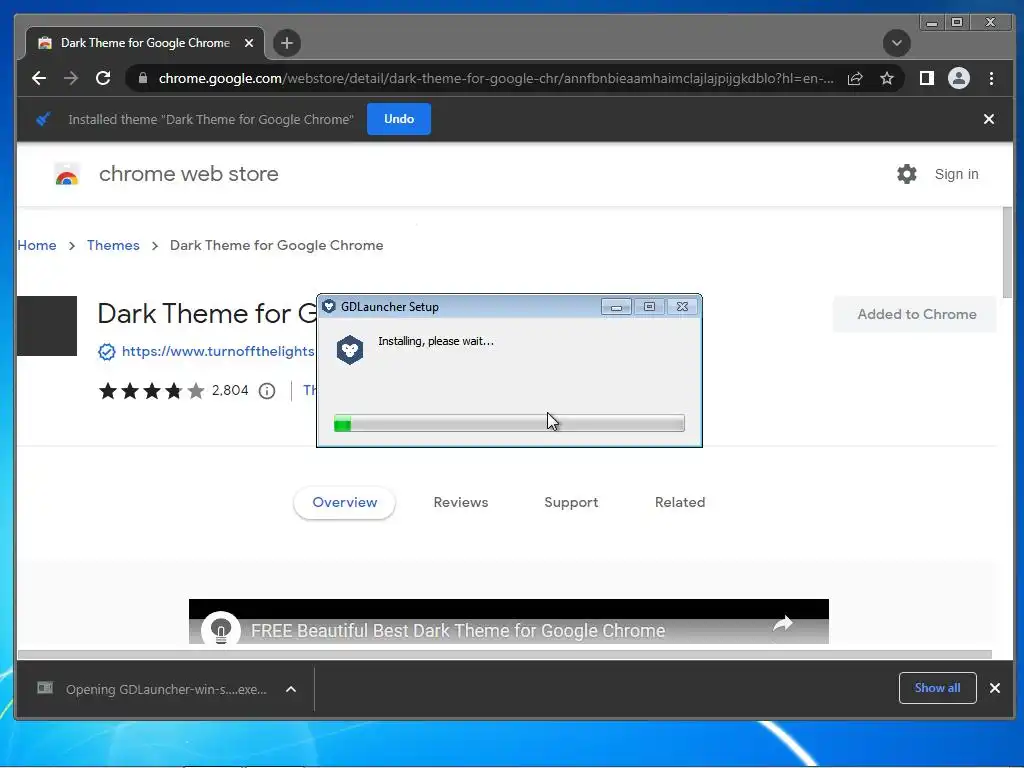
Task: Switch to the Reviews tab
Action: [x=460, y=503]
